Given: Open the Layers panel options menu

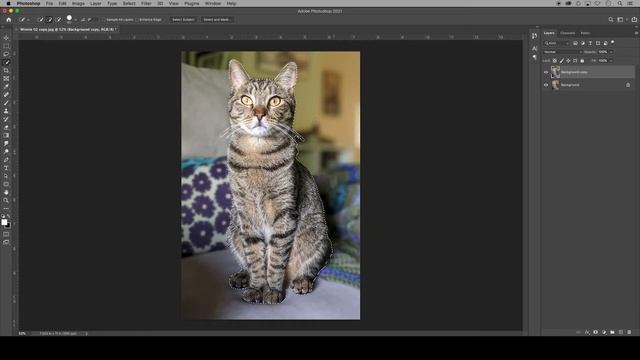Looking at the screenshot, I should tap(636, 33).
